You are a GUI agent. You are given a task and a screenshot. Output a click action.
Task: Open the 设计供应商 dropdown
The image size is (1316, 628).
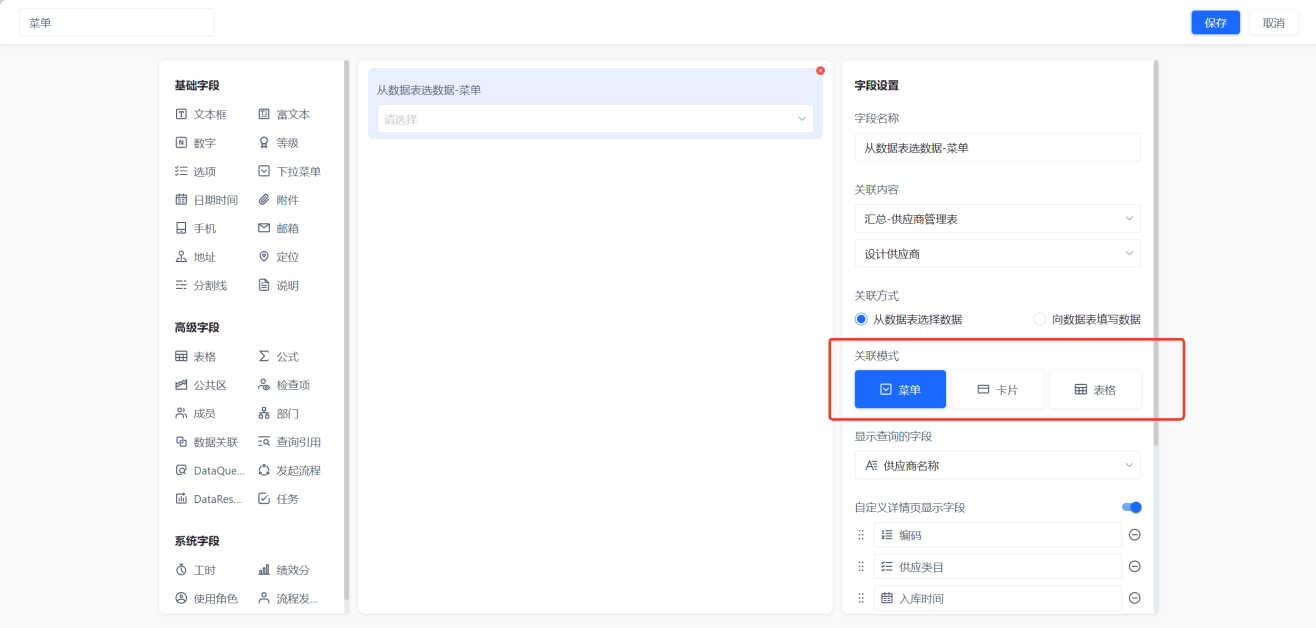tap(997, 254)
